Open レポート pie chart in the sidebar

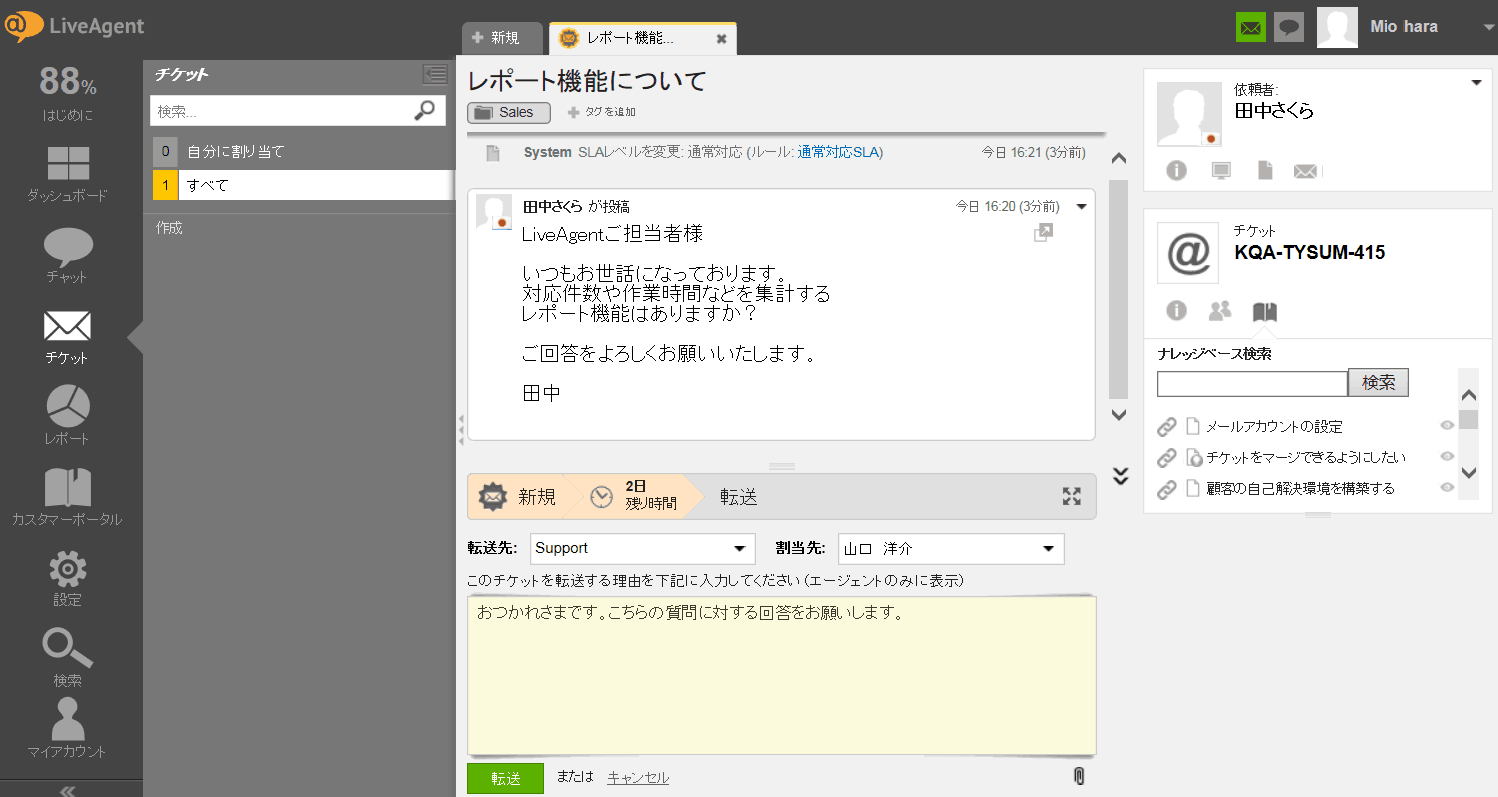coord(68,416)
